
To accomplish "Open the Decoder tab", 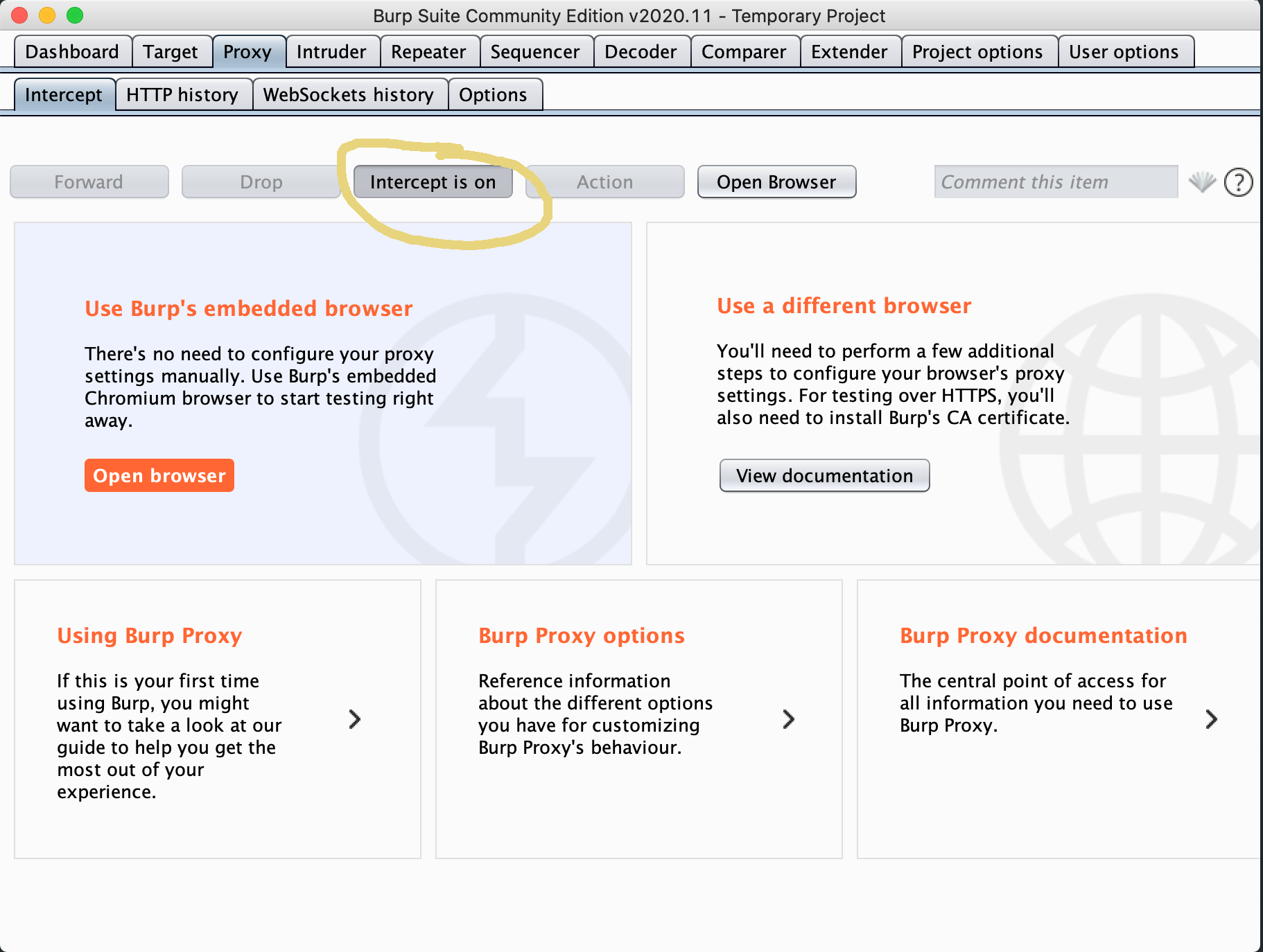I will 641,52.
